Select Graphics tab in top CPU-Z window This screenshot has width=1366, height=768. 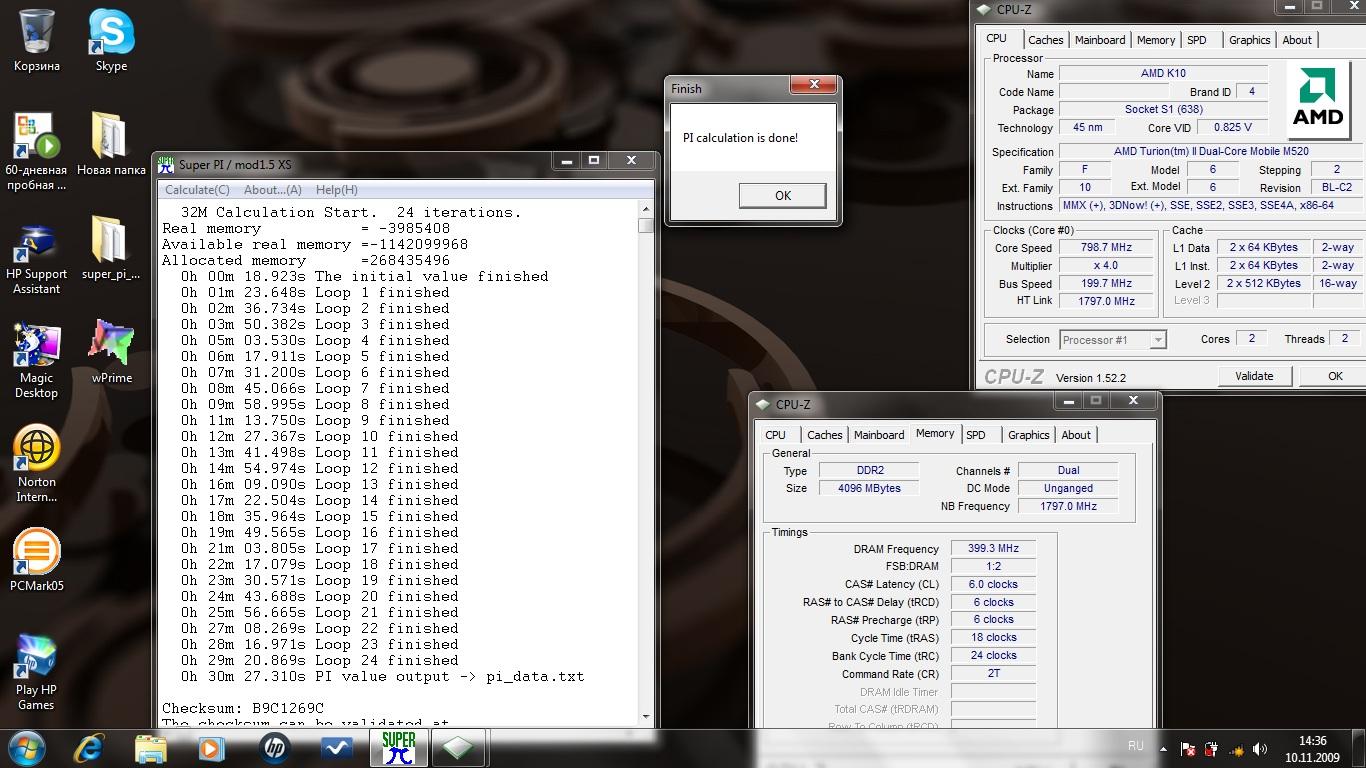click(x=1249, y=40)
